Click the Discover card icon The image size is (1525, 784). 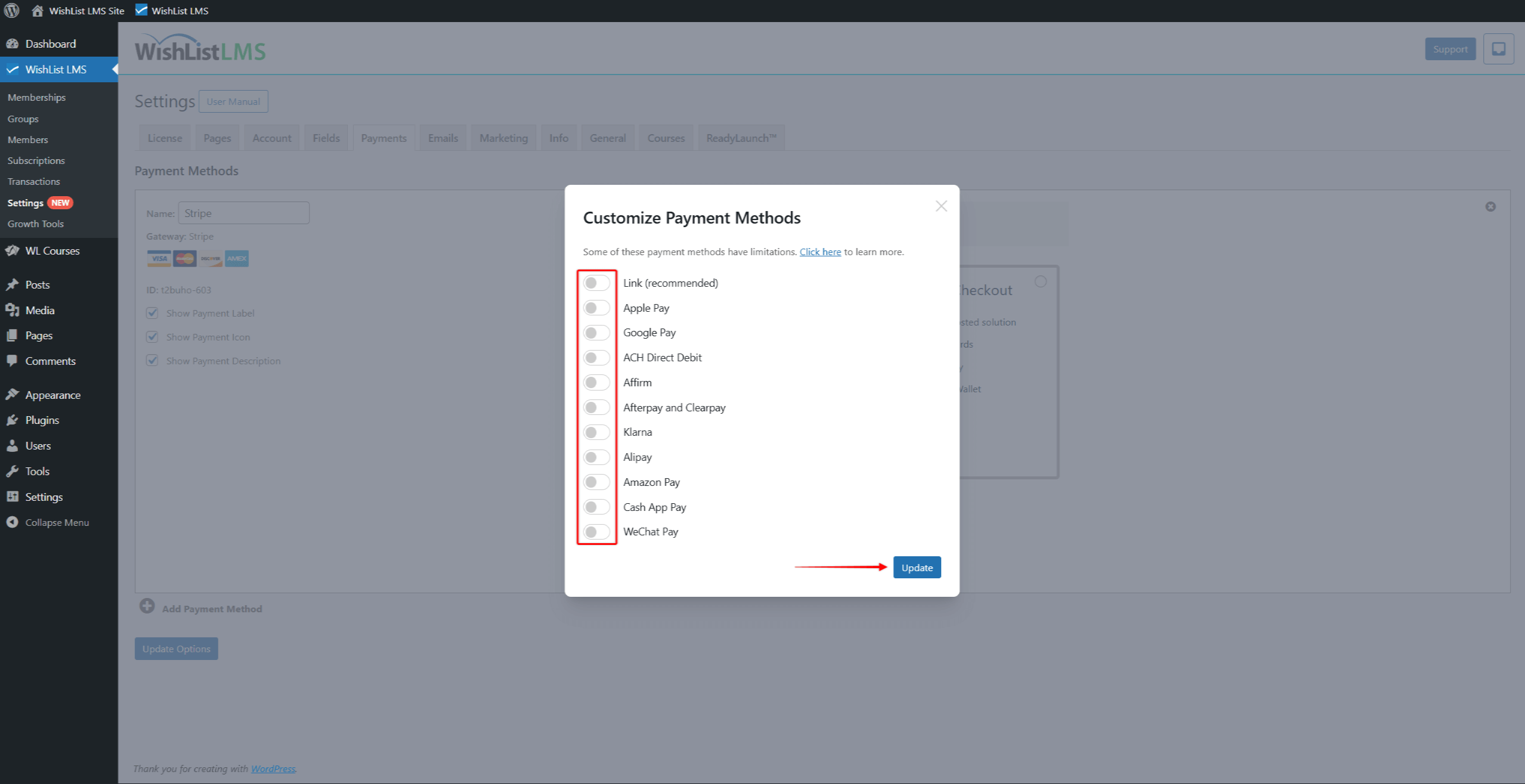(x=210, y=258)
